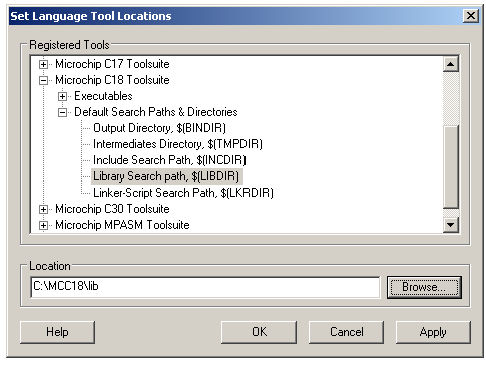
Task: Select Microchip C17 Toolsuite item
Action: [x=112, y=64]
